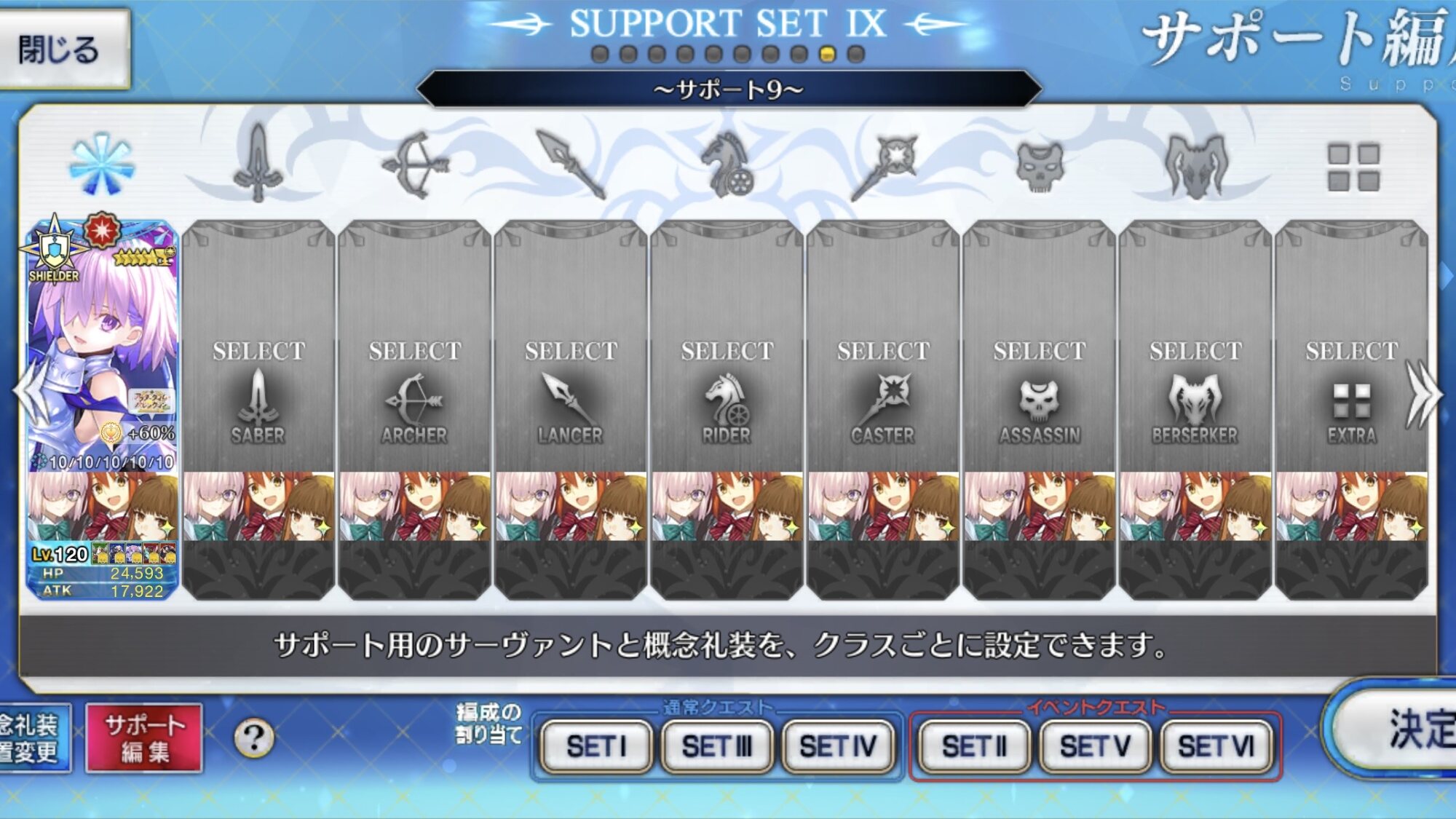1456x819 pixels.
Task: Assign formation to SET I
Action: pyautogui.click(x=596, y=746)
